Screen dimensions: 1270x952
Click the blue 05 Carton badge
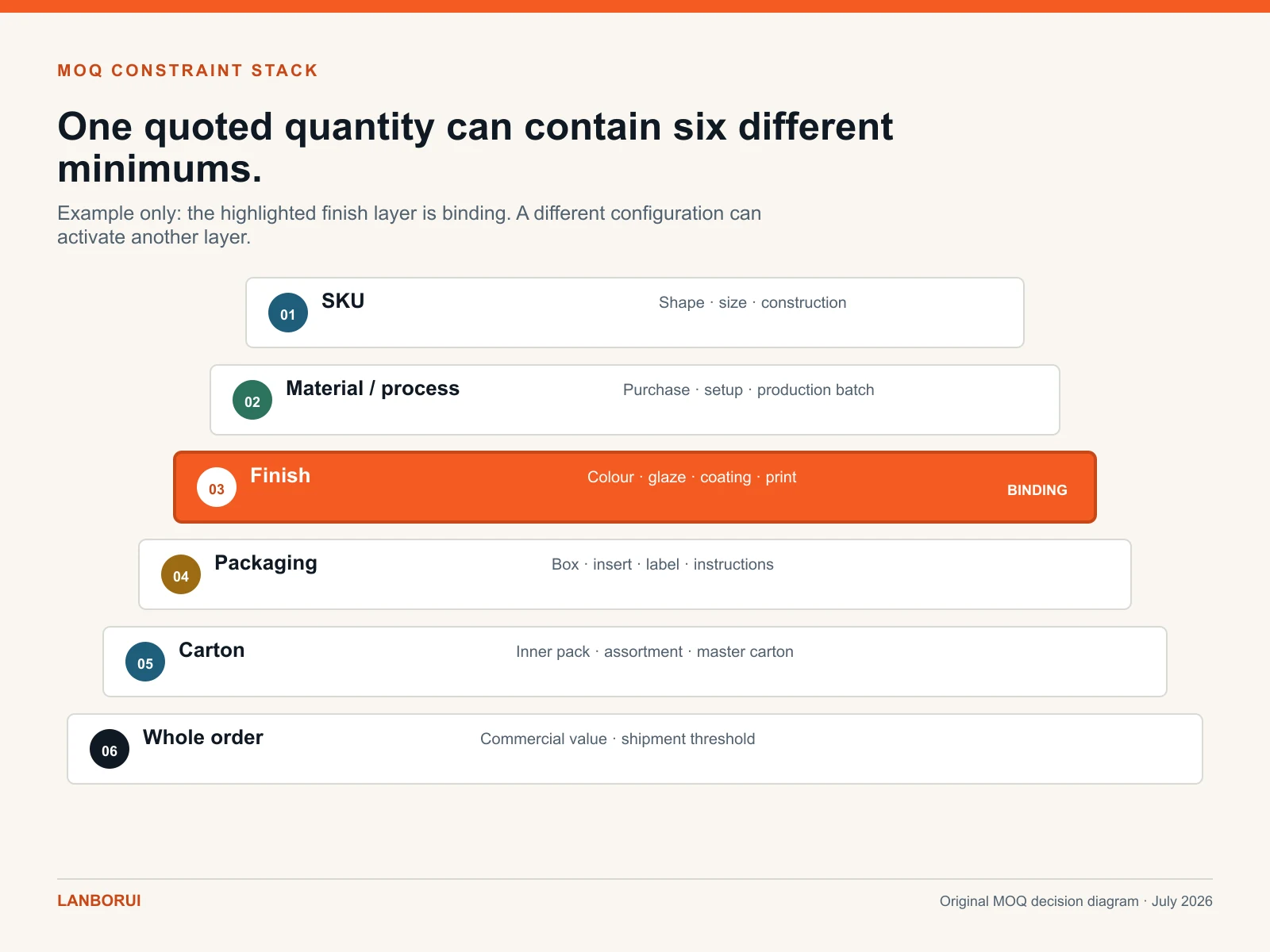pos(145,662)
